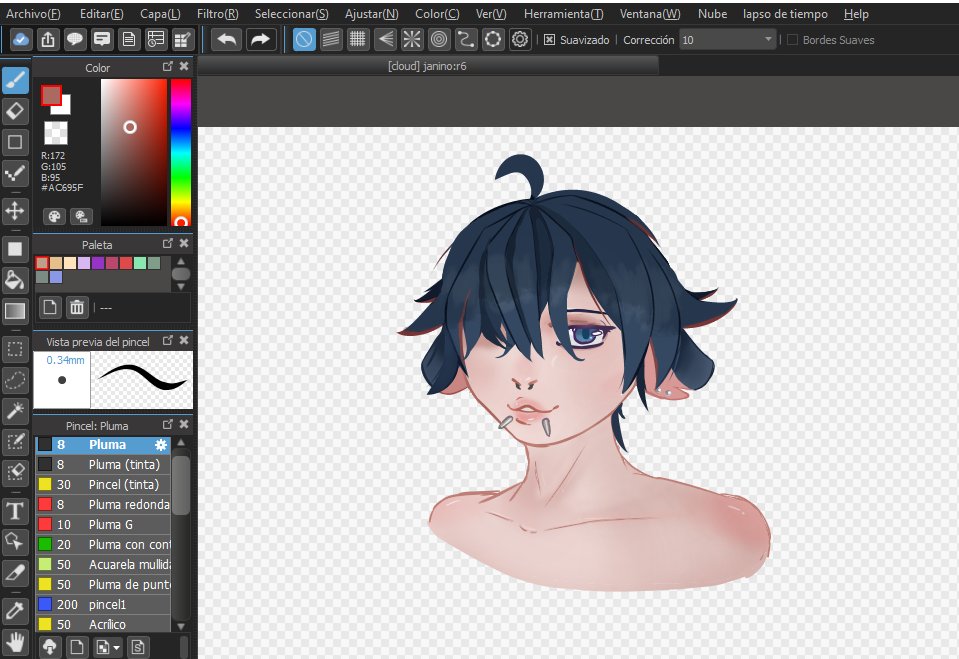Toggle parallel lines snap

coord(331,40)
